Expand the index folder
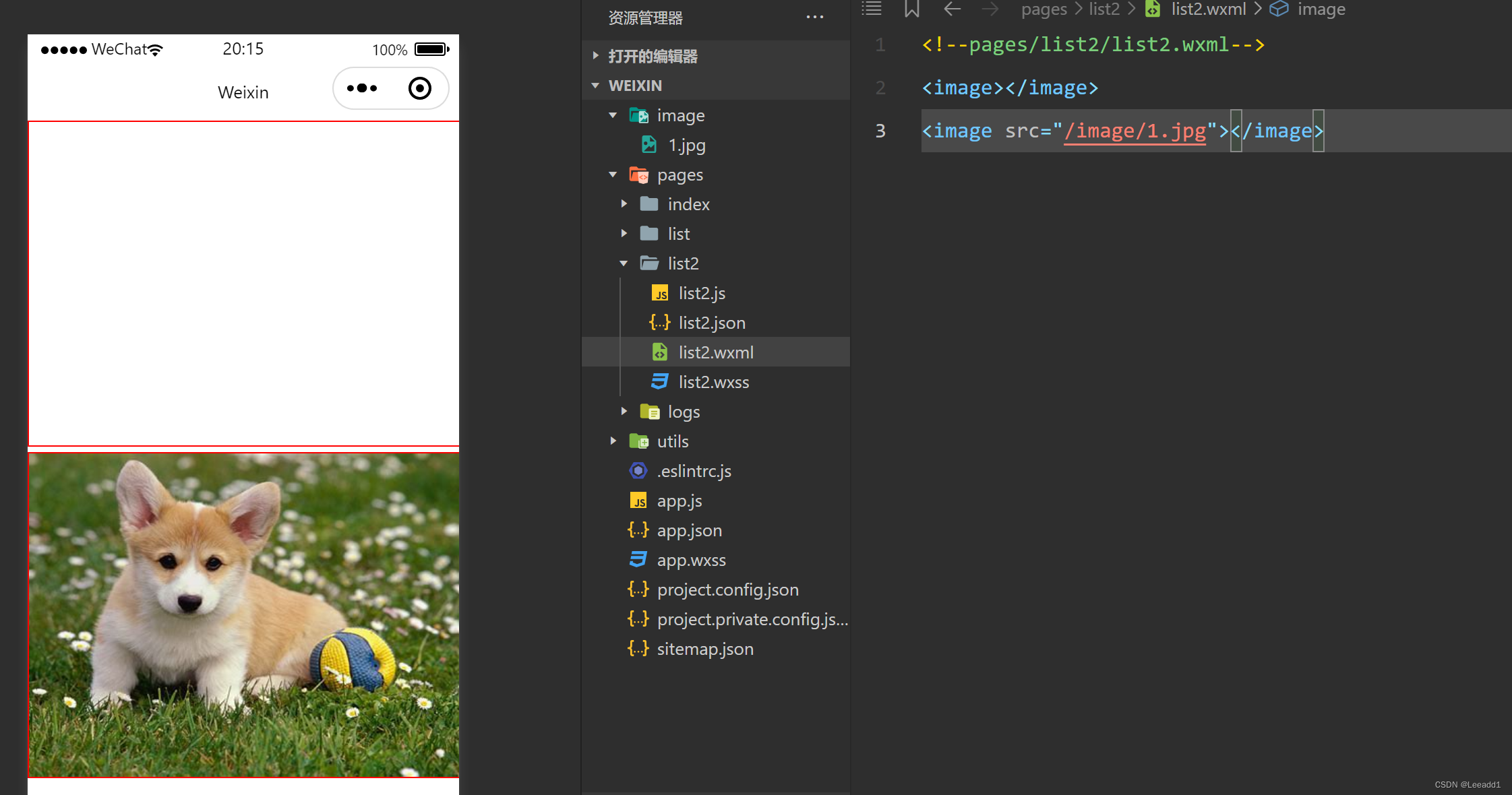Screen dimensions: 1512x795 pos(688,204)
